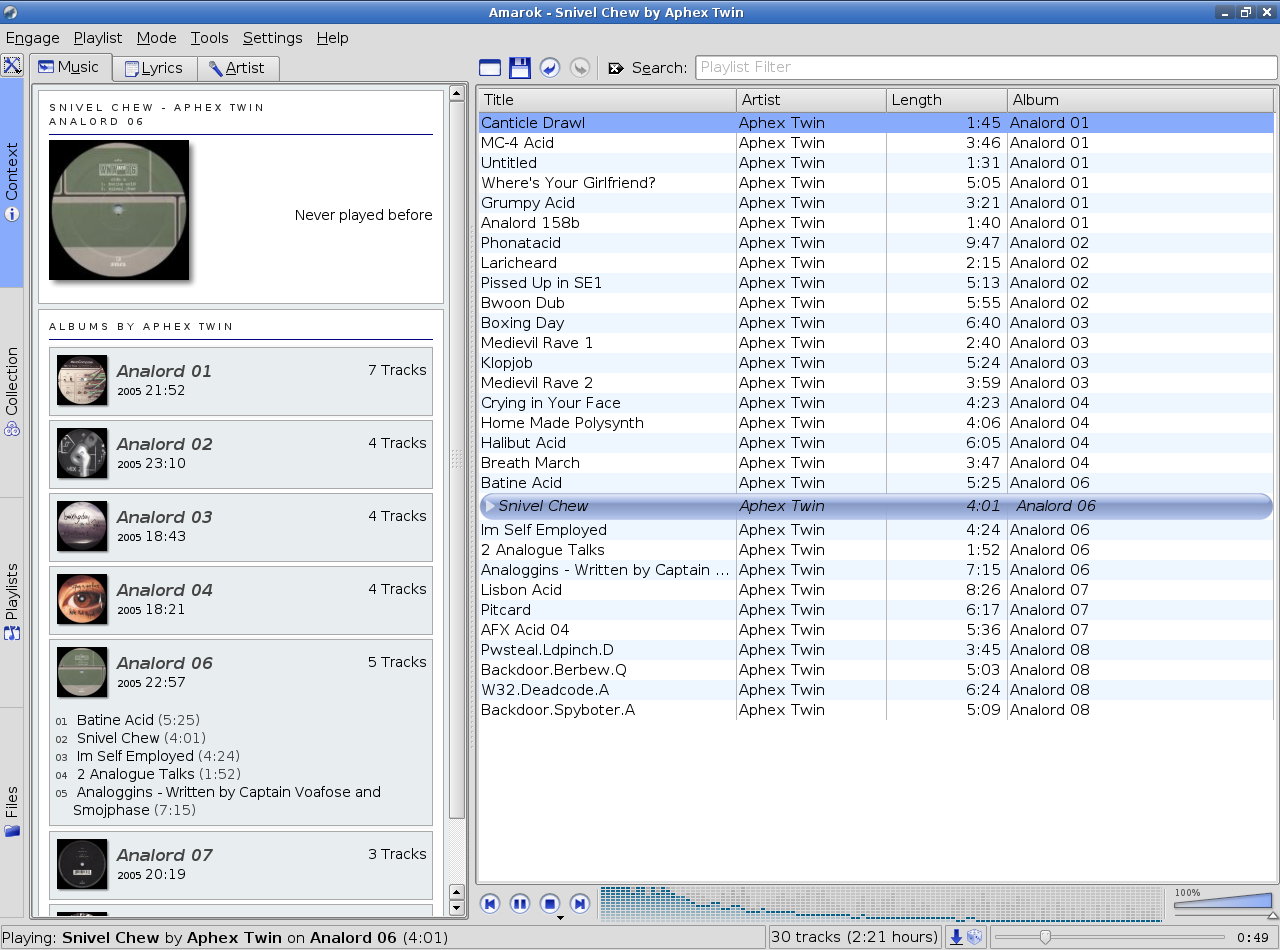Clear the playlist filter with the X-arrow icon
This screenshot has height=950, width=1280.
click(616, 68)
